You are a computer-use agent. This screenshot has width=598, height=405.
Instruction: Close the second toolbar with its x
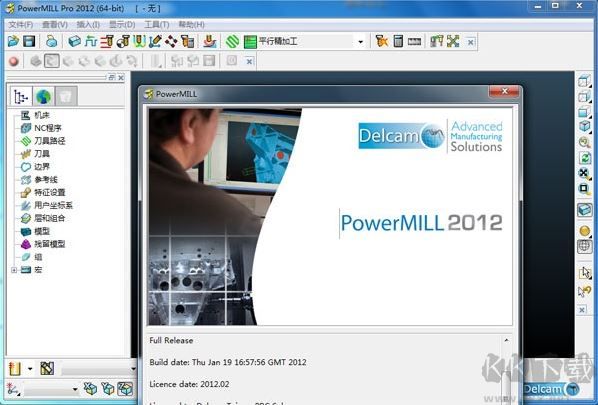pyautogui.click(x=249, y=61)
